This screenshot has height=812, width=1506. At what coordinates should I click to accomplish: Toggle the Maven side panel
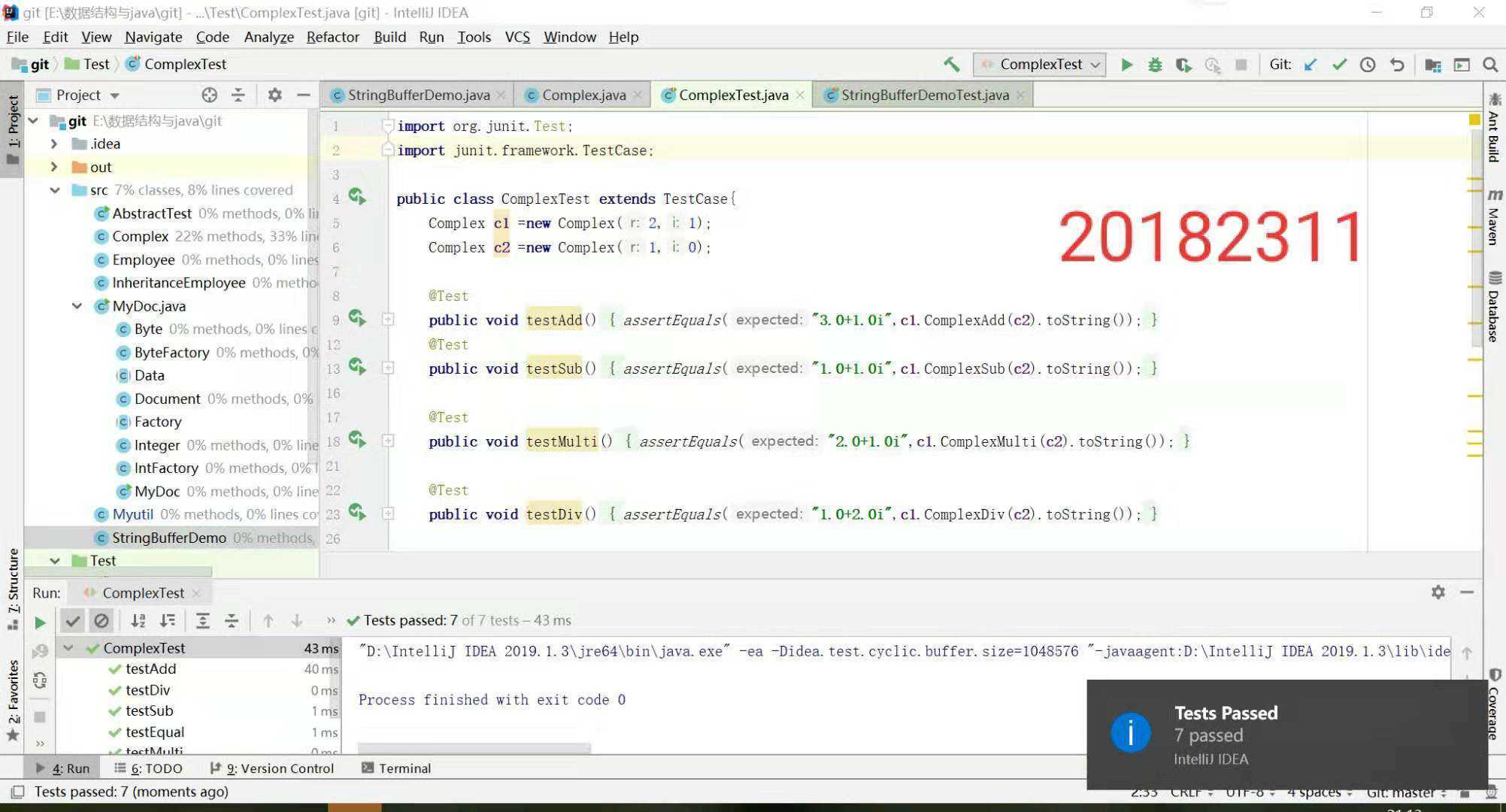1494,217
